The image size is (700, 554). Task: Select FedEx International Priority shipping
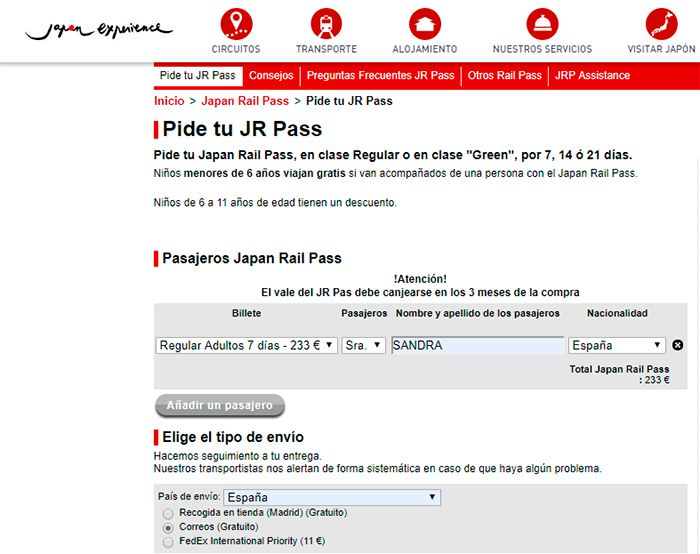(x=168, y=542)
